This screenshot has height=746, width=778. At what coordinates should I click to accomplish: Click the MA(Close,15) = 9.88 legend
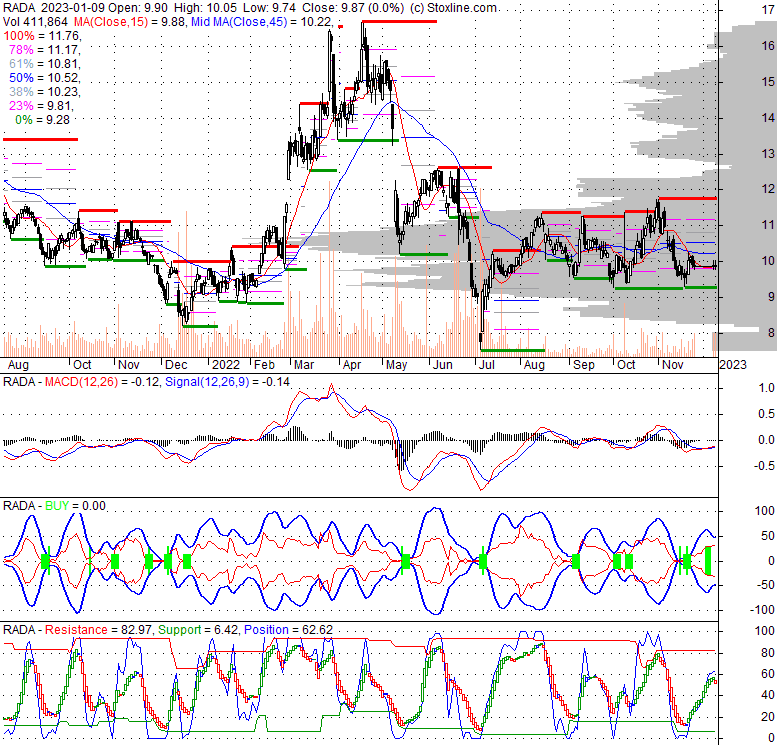point(130,22)
